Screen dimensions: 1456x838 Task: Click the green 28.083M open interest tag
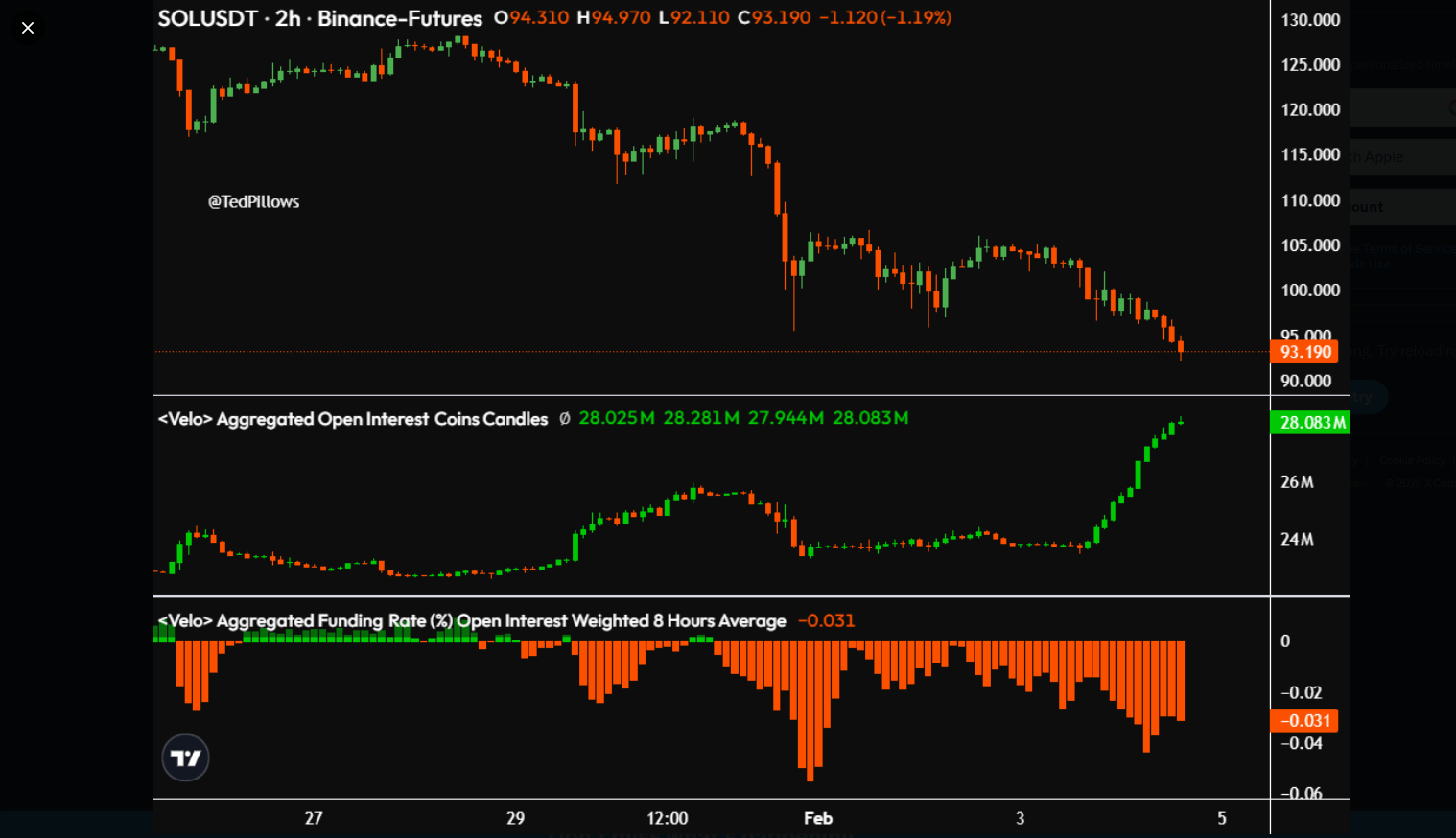pos(1310,422)
